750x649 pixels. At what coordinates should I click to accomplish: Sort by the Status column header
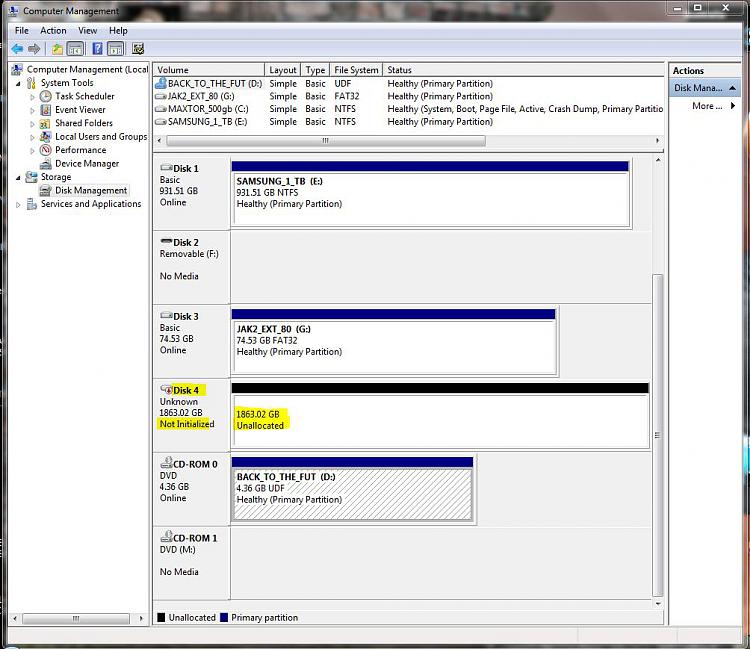pyautogui.click(x=523, y=70)
